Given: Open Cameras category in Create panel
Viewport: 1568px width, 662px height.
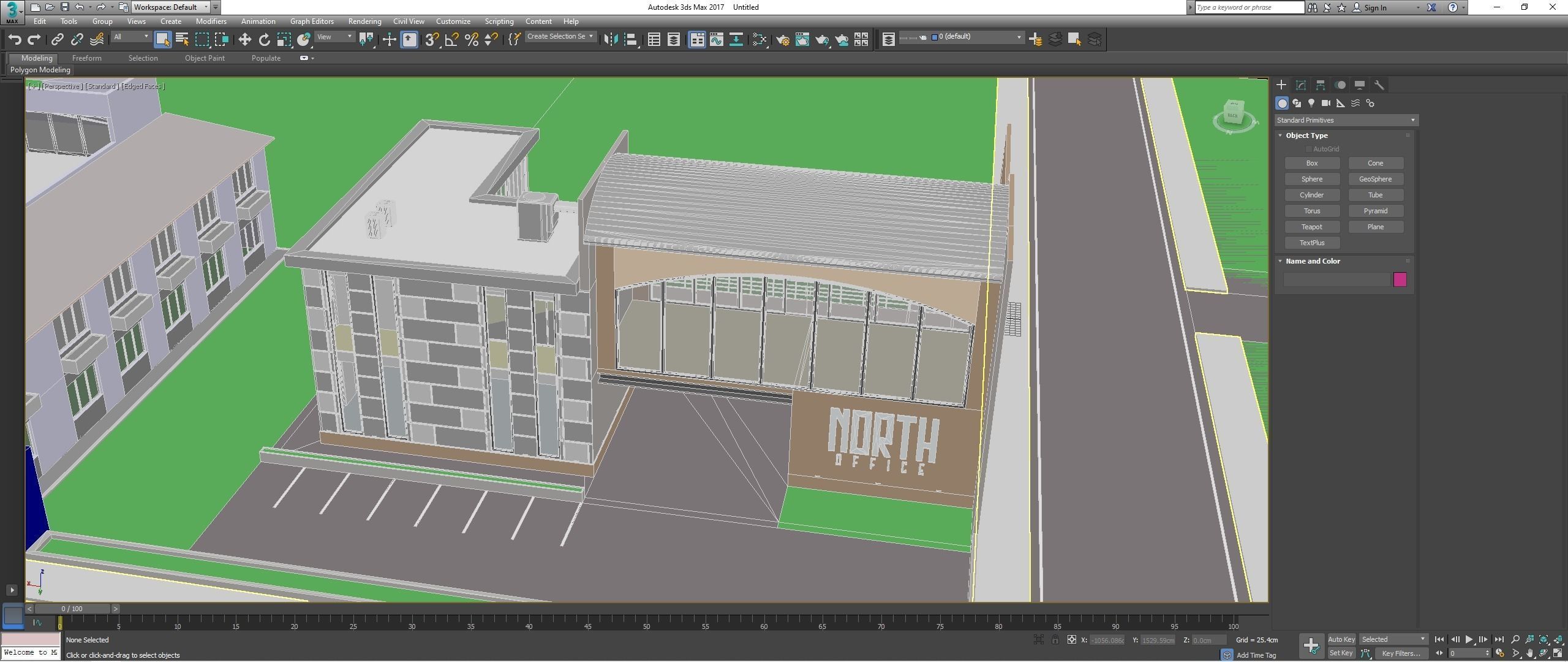Looking at the screenshot, I should tap(1325, 103).
